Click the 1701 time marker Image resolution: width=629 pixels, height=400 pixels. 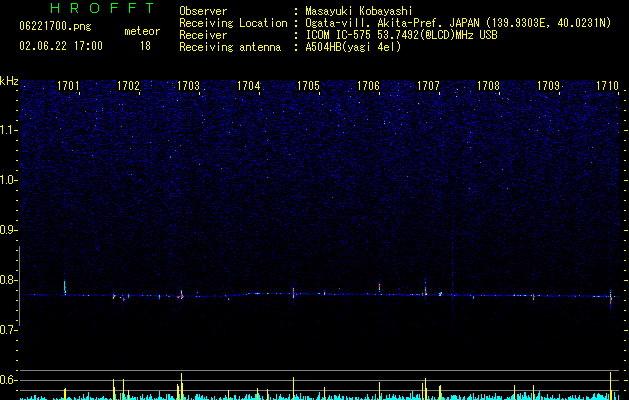click(68, 86)
